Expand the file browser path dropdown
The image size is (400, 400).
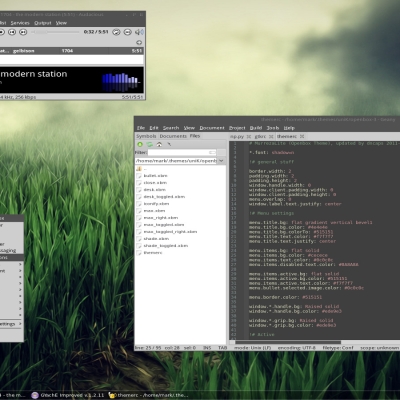221,161
